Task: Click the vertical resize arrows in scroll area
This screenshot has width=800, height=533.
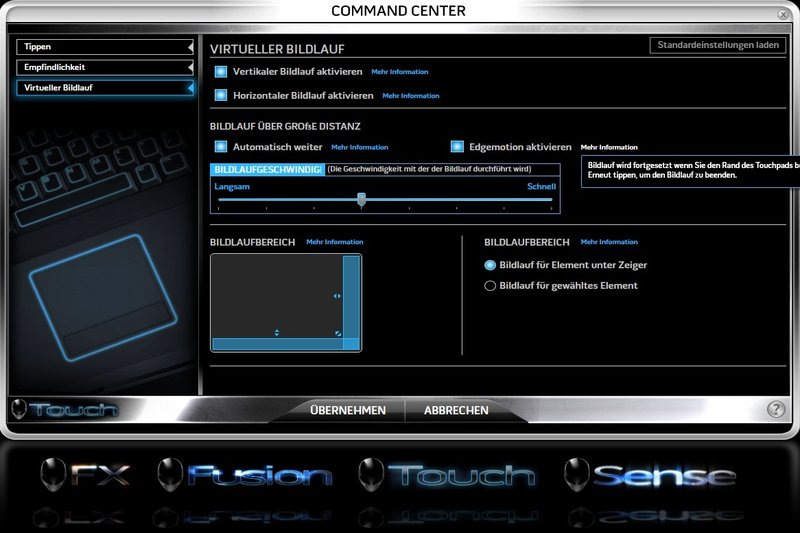Action: pos(277,333)
